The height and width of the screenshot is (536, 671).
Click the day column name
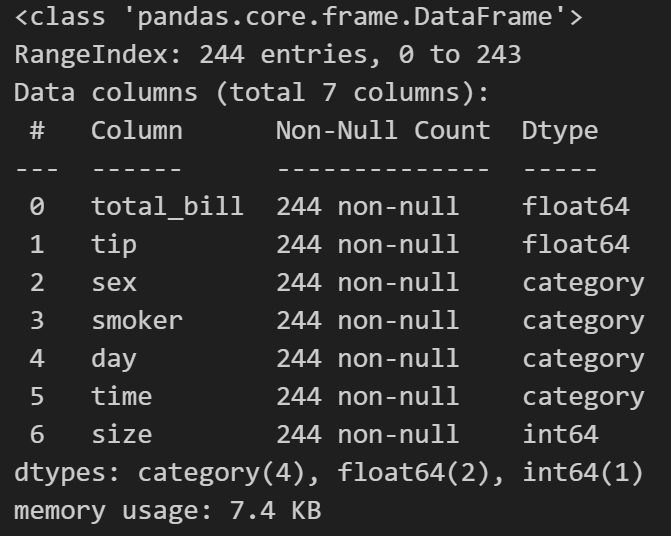[114, 359]
